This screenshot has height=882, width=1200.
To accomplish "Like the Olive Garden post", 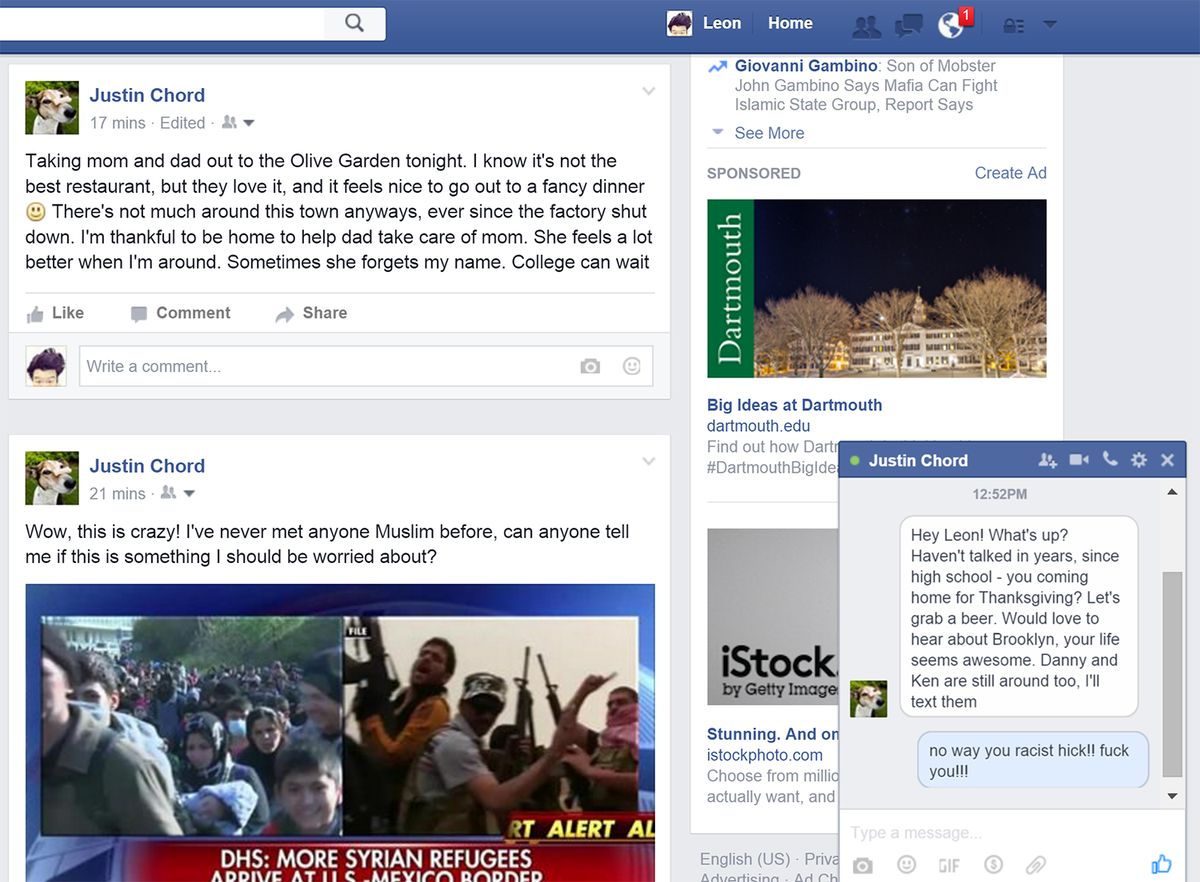I will coord(55,313).
